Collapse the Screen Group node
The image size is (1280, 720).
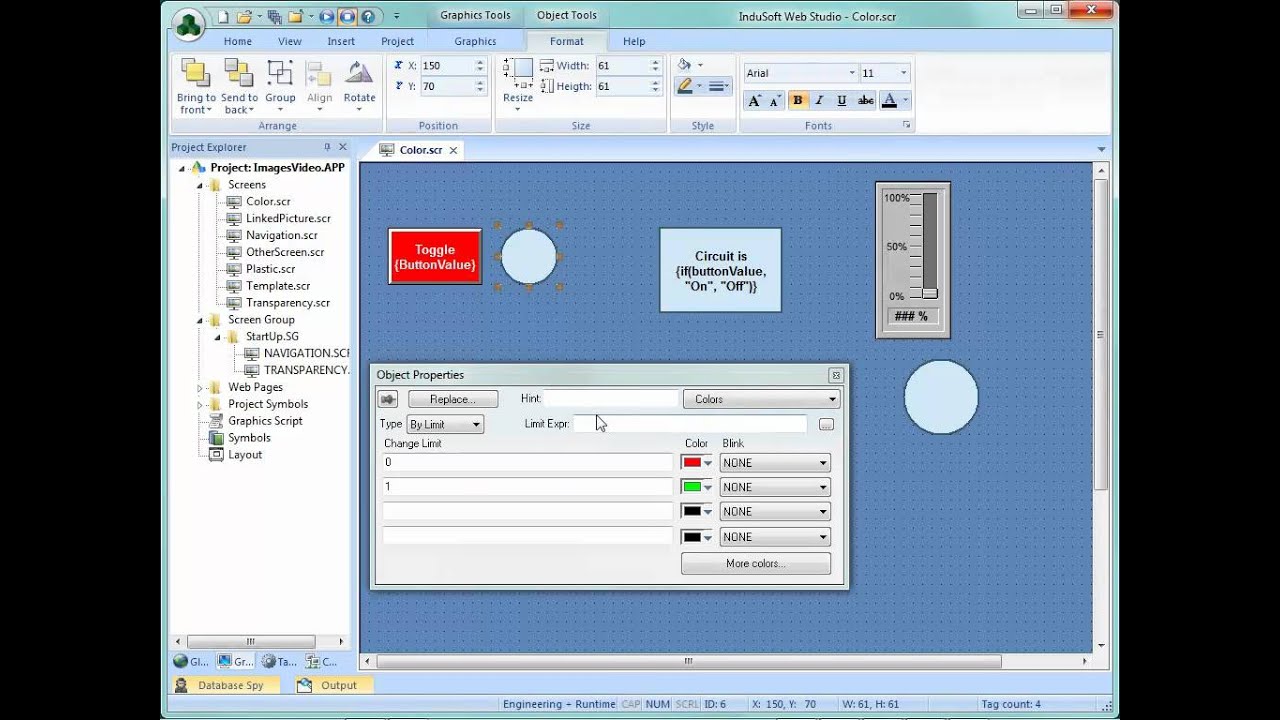point(199,320)
